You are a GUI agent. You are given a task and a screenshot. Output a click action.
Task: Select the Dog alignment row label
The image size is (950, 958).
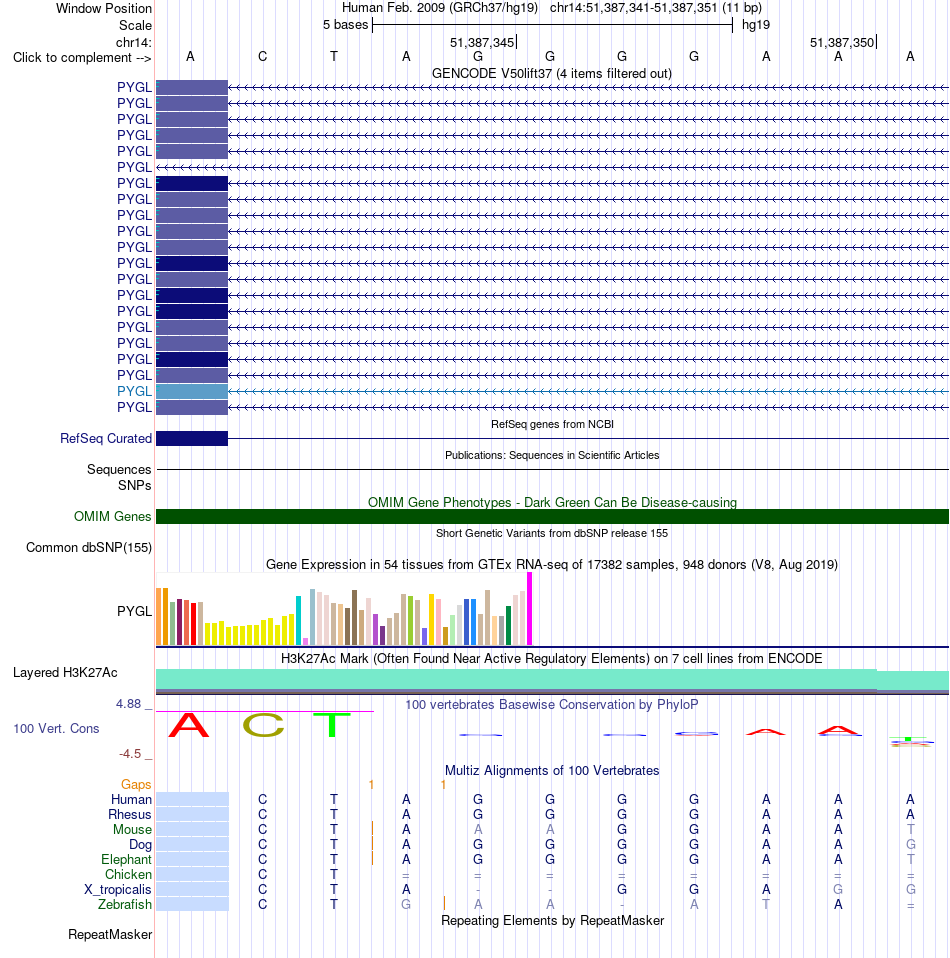click(x=141, y=844)
